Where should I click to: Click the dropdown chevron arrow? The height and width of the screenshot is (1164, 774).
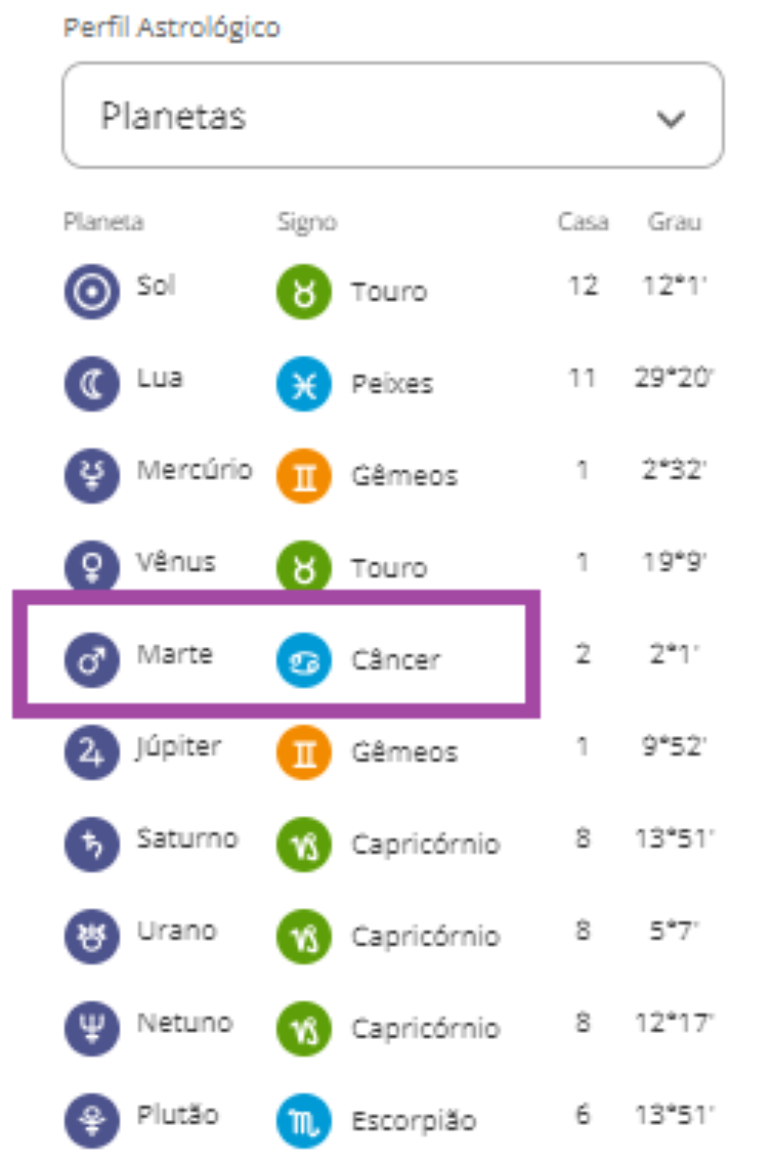click(x=670, y=118)
